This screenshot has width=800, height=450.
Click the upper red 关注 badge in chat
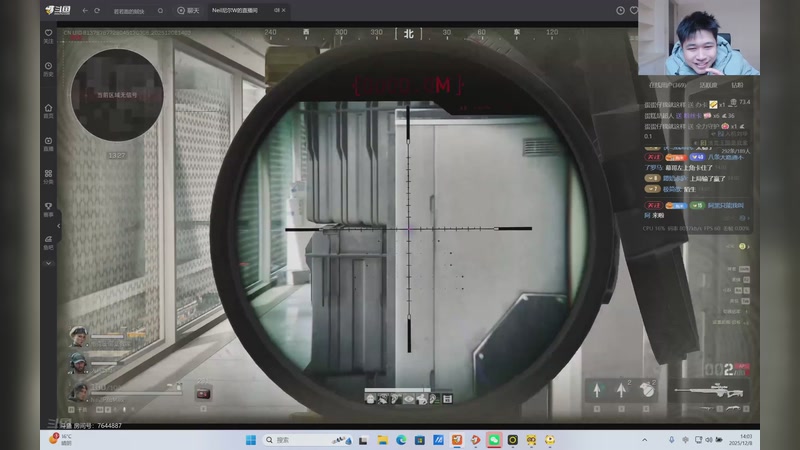pyautogui.click(x=654, y=157)
